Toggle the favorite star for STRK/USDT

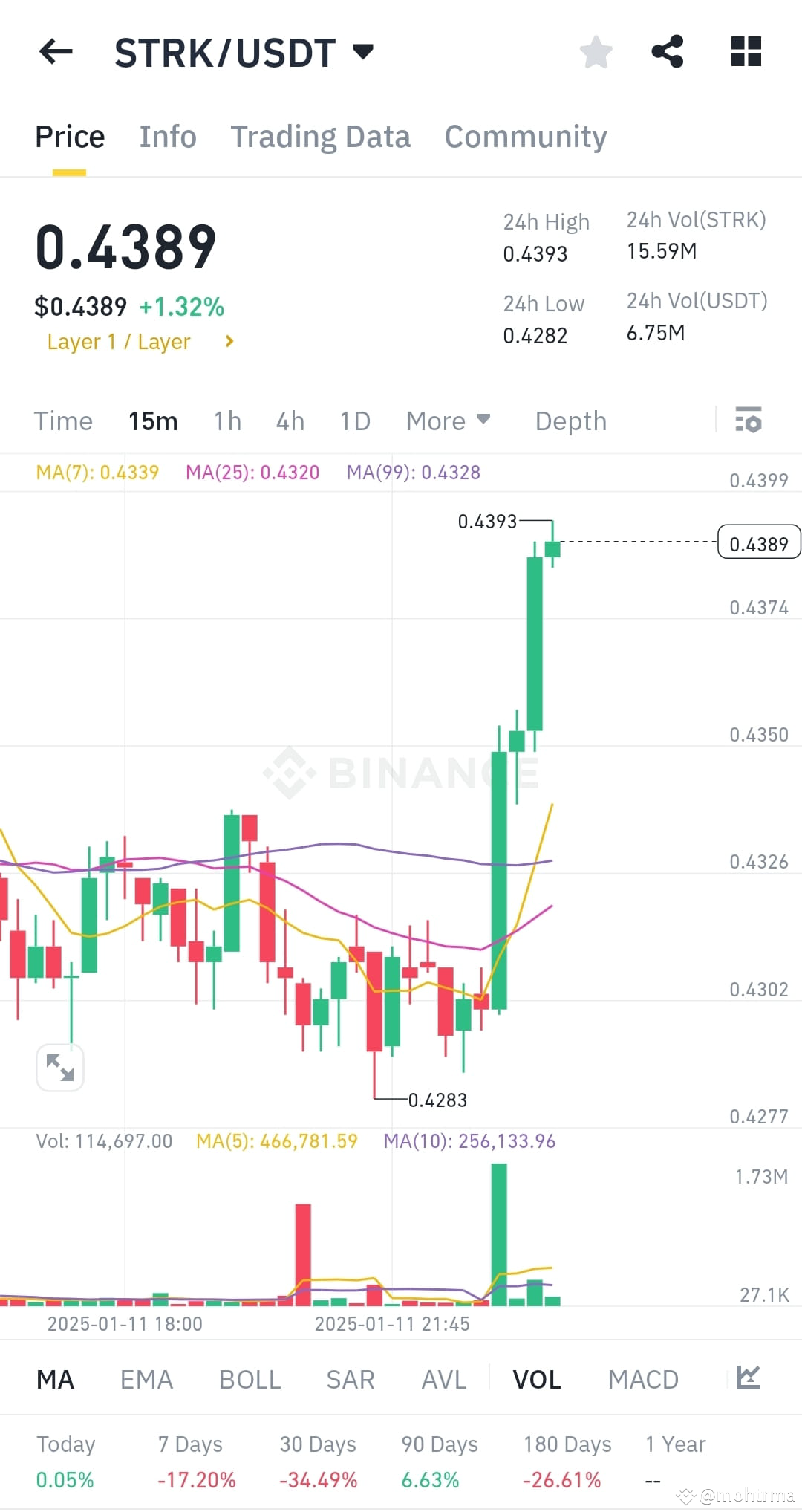tap(596, 52)
